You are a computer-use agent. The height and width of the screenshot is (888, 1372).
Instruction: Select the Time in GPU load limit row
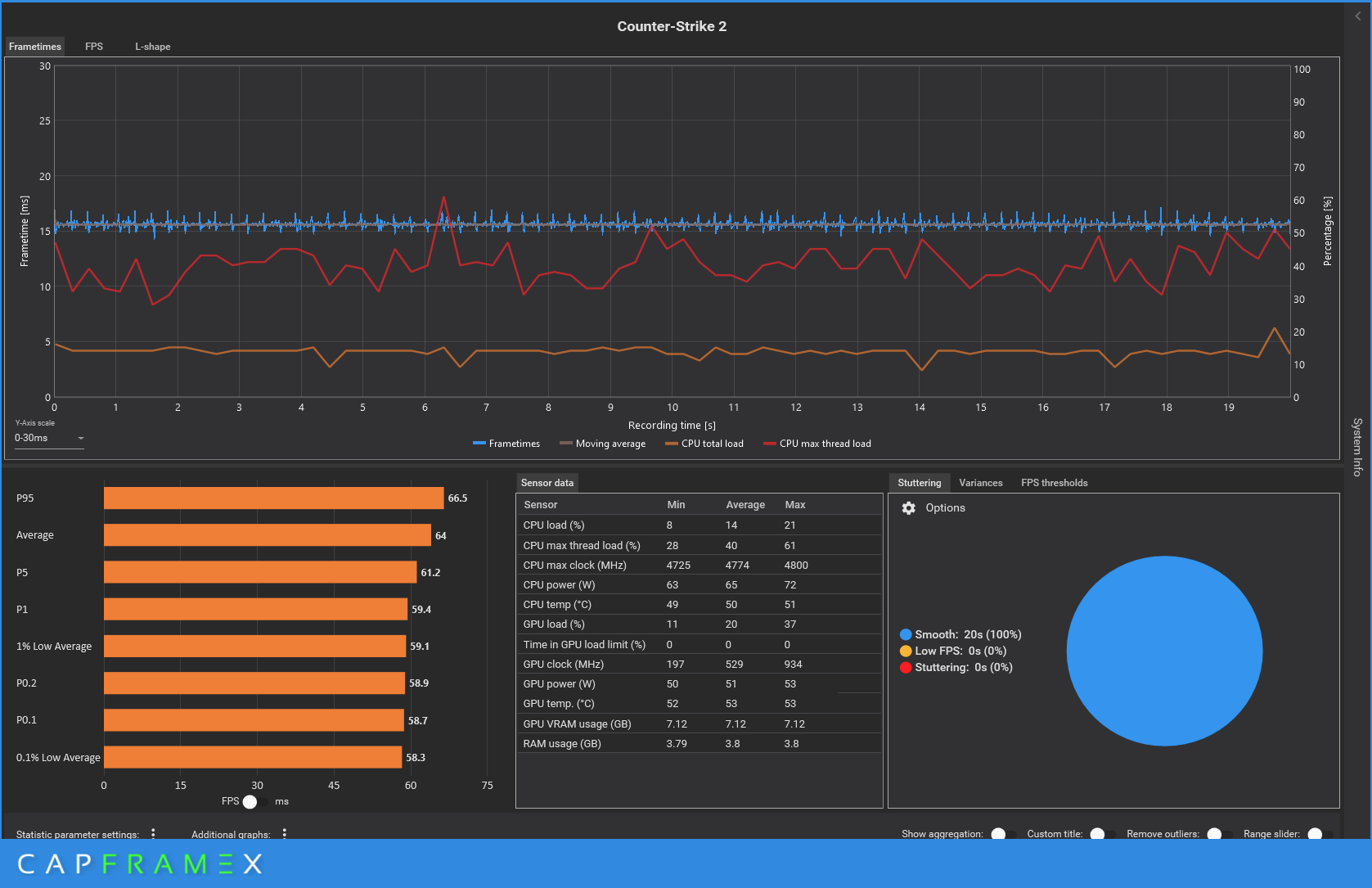[699, 644]
